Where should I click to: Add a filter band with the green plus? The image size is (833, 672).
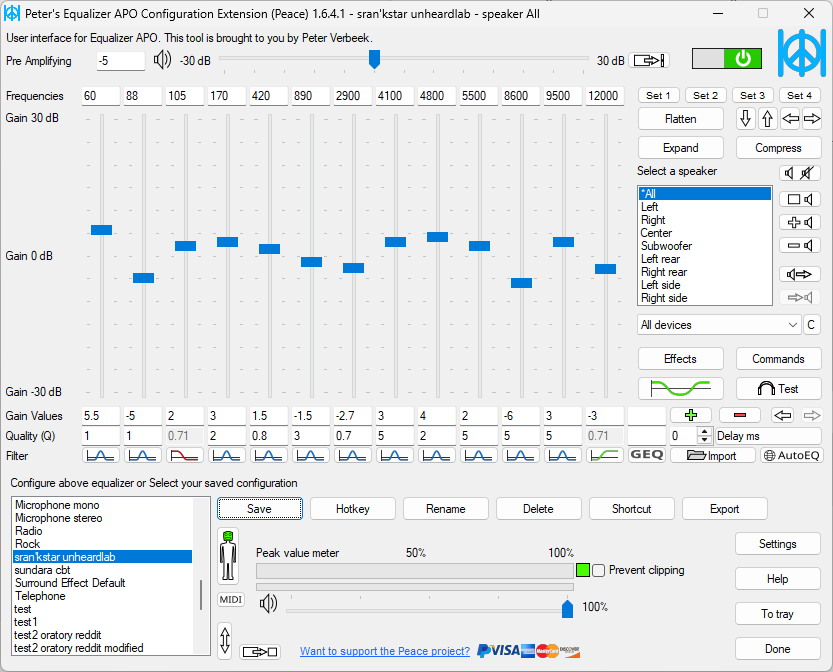(691, 415)
